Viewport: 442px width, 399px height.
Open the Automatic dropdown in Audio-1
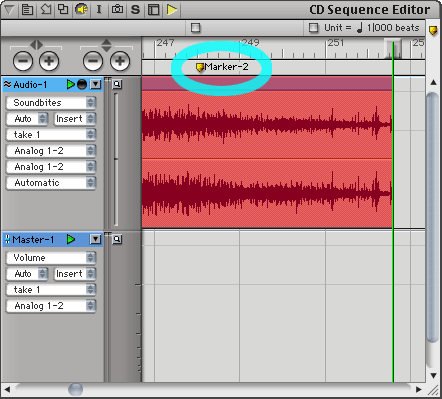coord(51,183)
